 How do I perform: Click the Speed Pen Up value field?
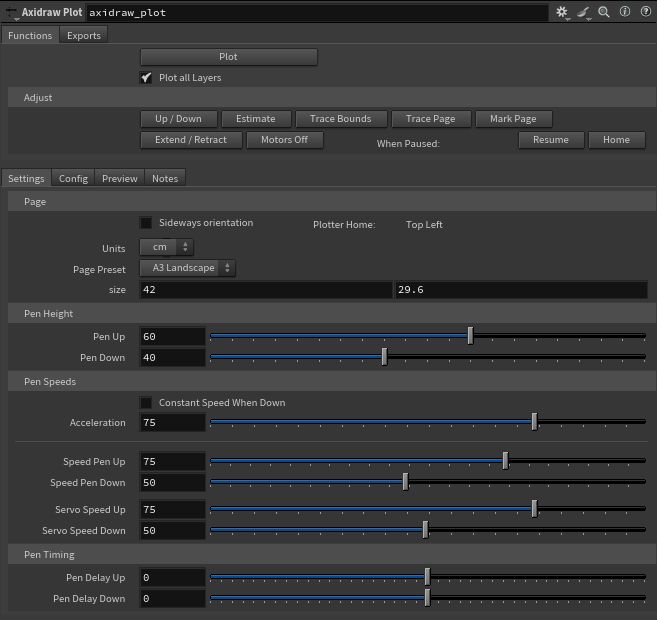(173, 462)
